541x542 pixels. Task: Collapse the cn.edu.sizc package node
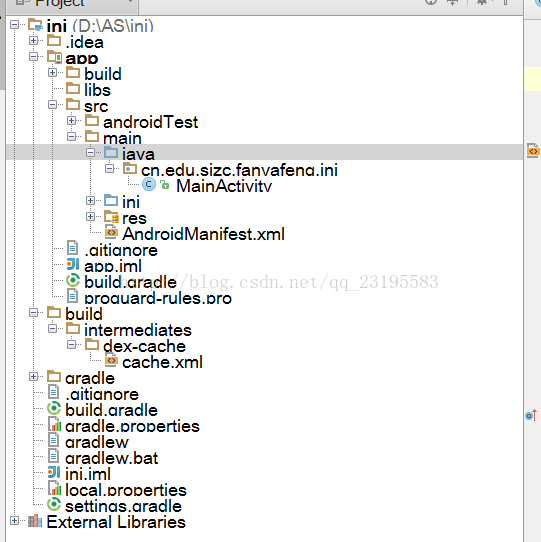(110, 169)
